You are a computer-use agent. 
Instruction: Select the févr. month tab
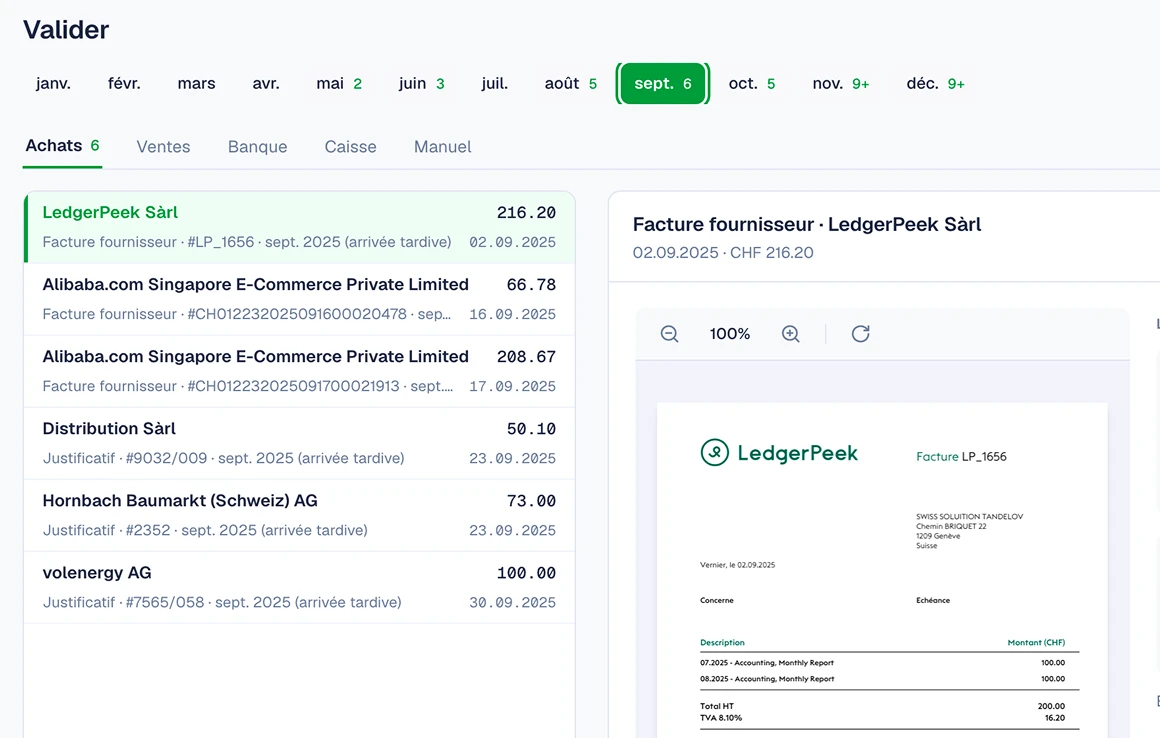click(124, 84)
